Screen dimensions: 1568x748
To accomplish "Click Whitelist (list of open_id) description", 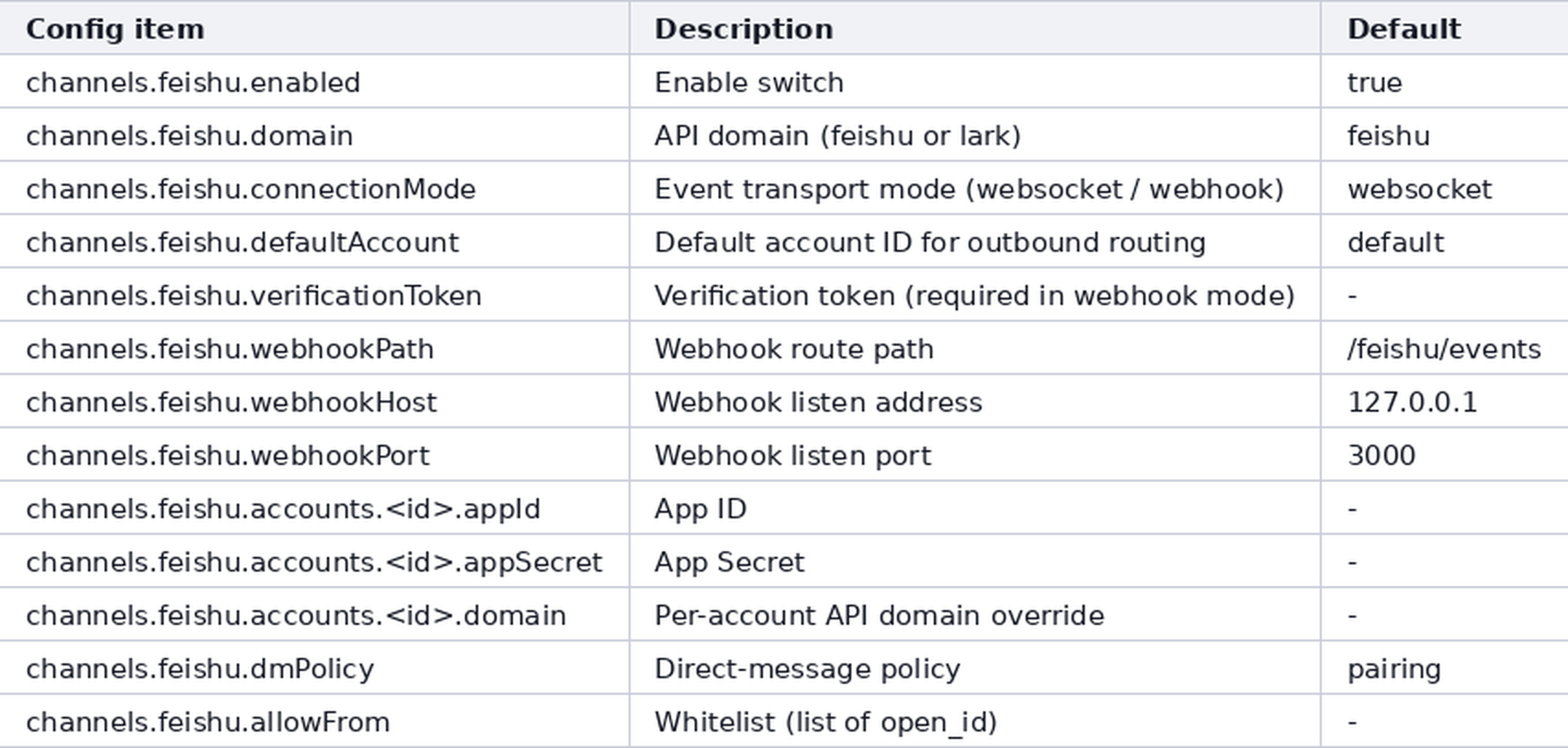I will 825,722.
